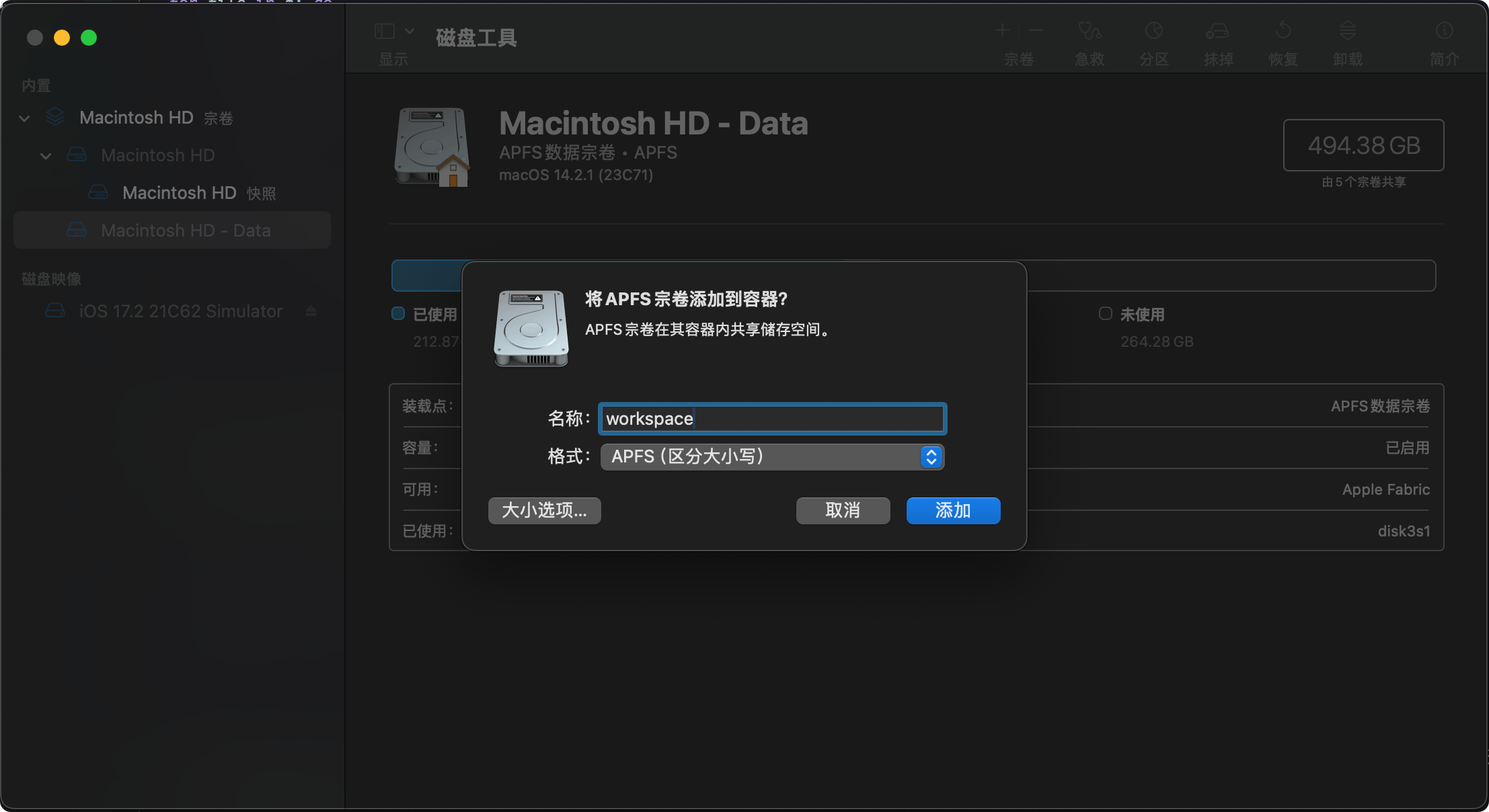Click the 抹掉 erase toolbar icon
The image size is (1489, 812).
click(x=1218, y=31)
